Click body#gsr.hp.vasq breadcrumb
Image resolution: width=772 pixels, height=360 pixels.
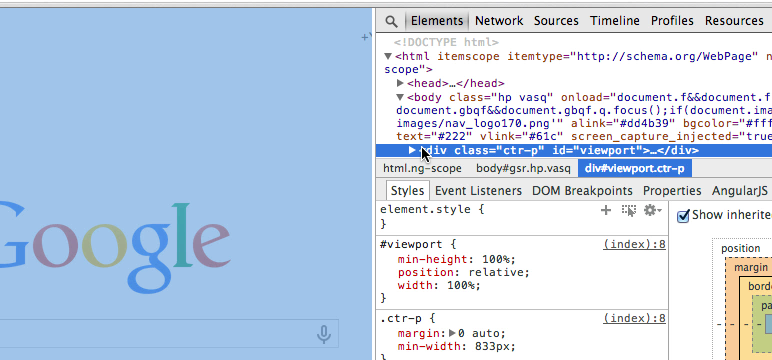pos(523,168)
